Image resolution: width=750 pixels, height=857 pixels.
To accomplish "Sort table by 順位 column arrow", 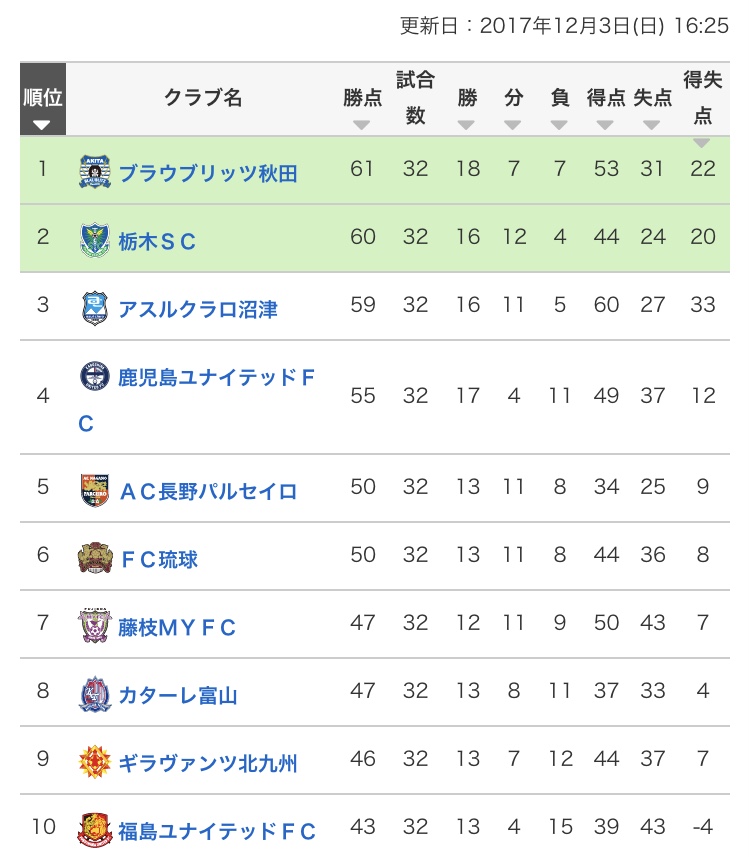I will tap(41, 125).
